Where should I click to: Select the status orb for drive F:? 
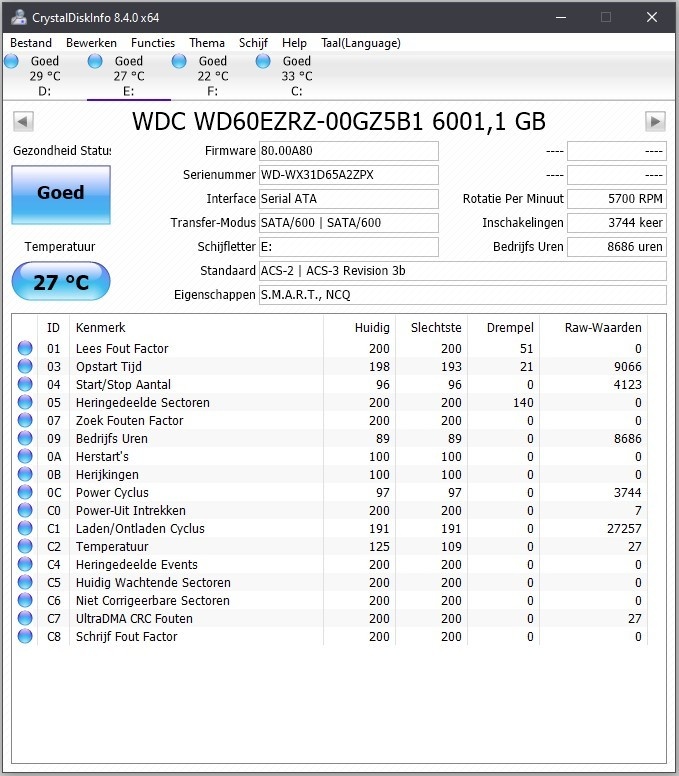pos(179,61)
